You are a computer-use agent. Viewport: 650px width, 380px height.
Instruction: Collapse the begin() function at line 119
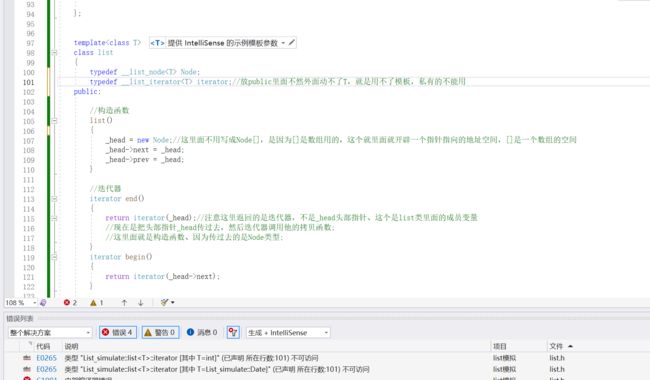[x=54, y=257]
